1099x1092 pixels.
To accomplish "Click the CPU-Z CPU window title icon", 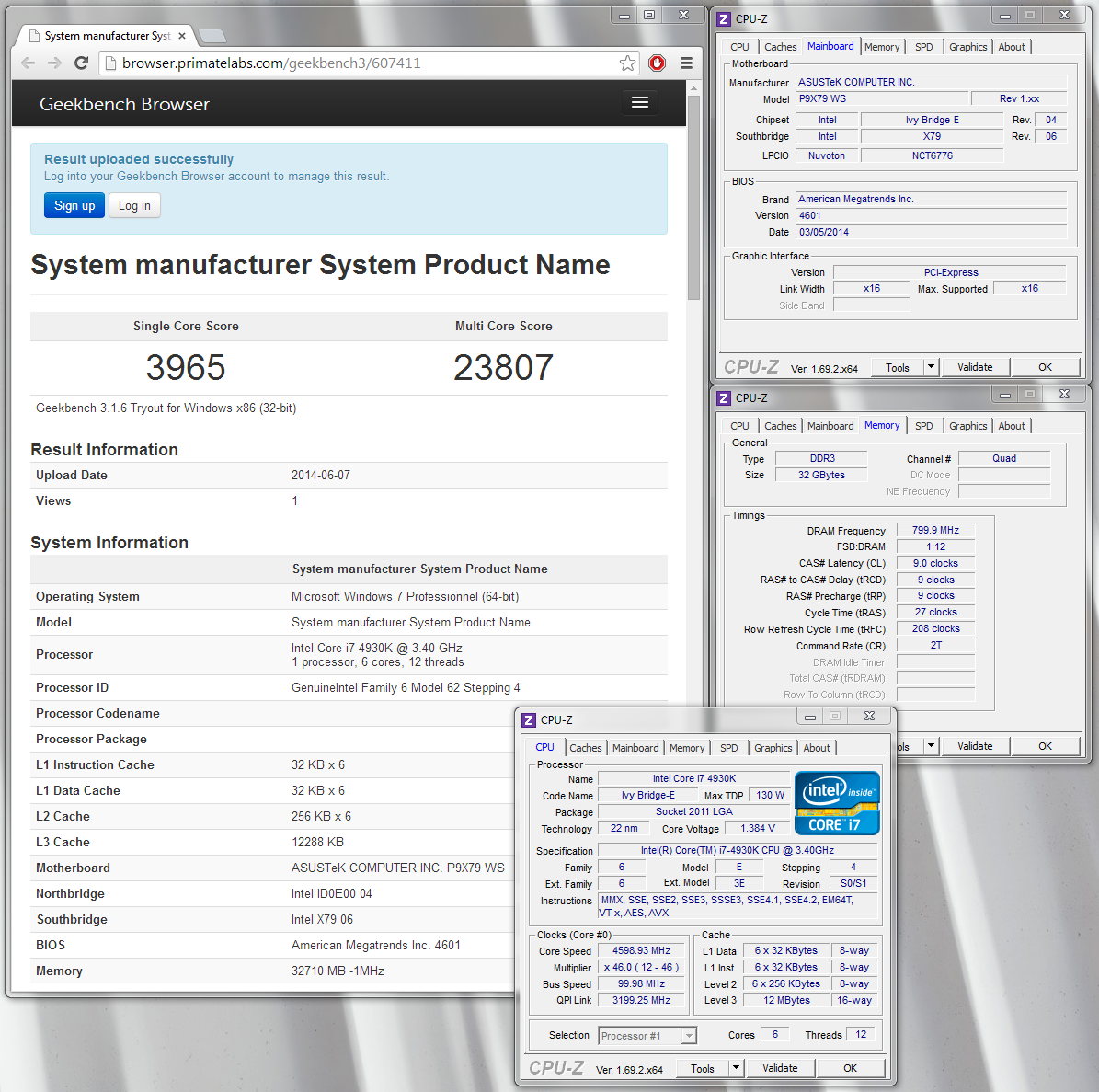I will click(529, 719).
